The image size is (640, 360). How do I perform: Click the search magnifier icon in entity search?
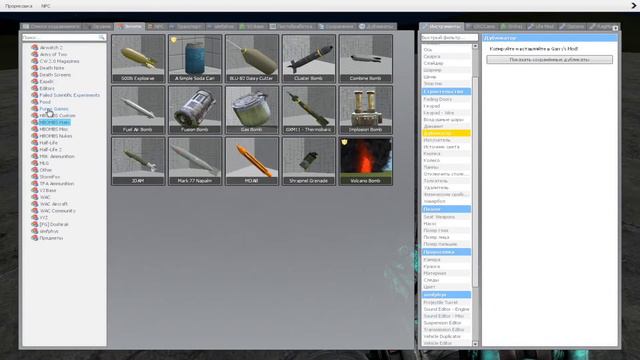101,37
